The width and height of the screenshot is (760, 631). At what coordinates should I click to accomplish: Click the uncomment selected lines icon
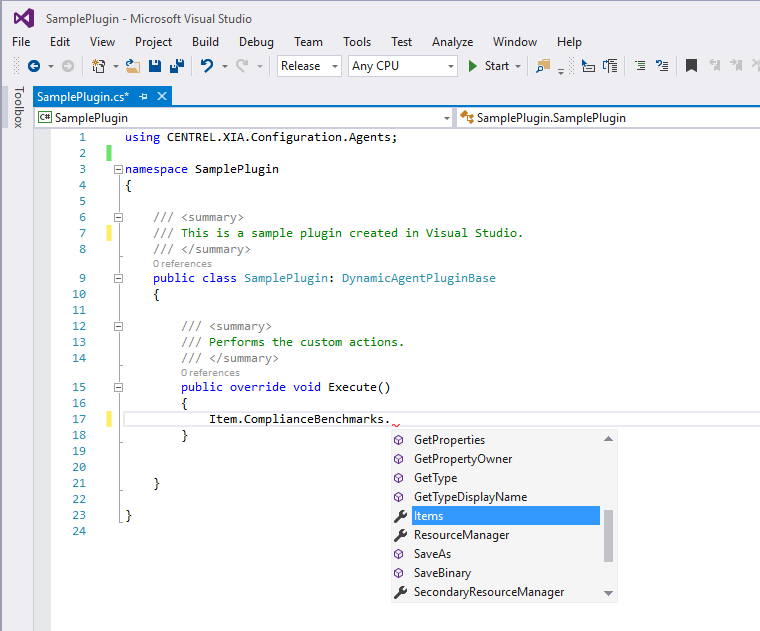[662, 66]
